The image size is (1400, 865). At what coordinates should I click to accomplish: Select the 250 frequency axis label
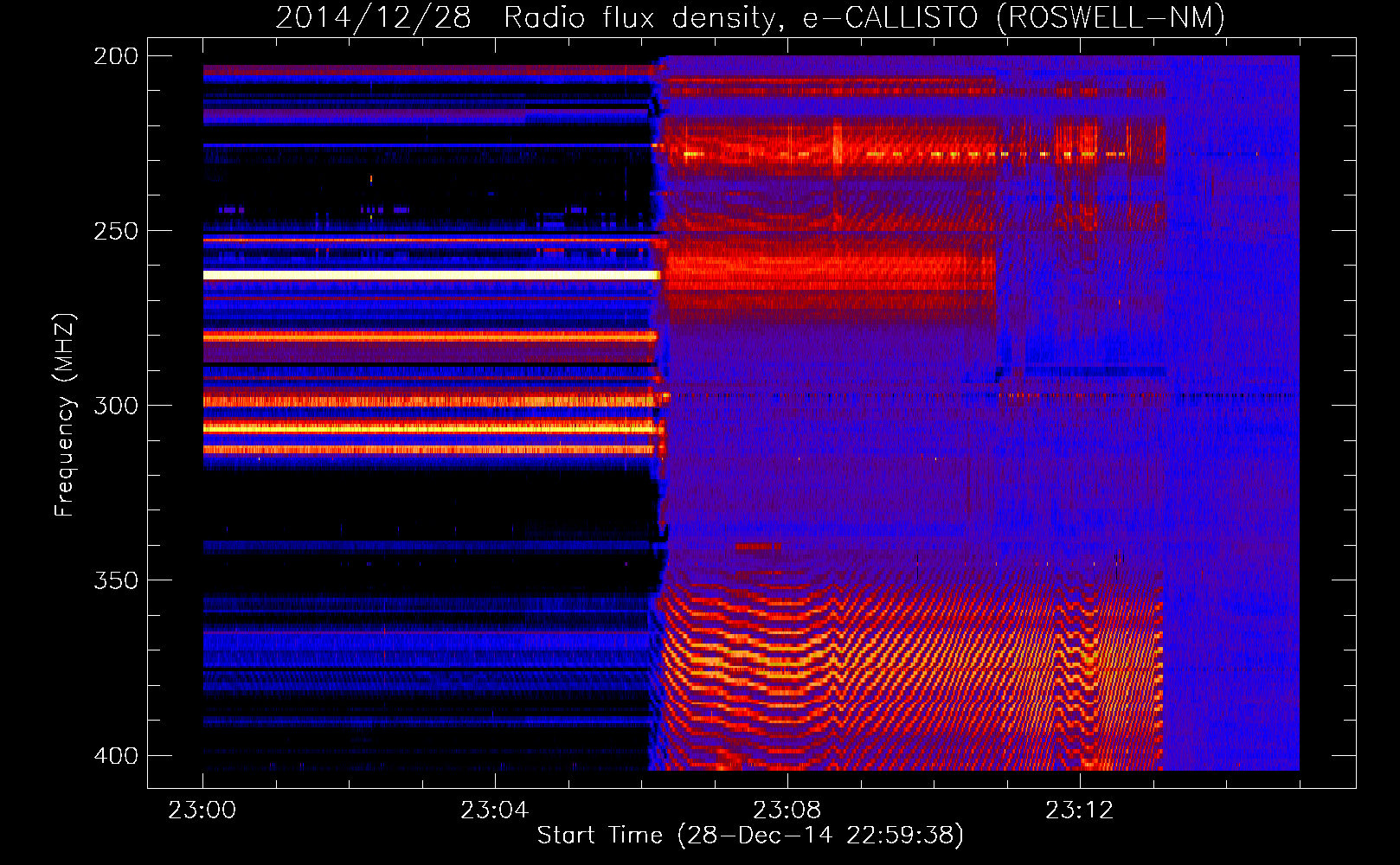pyautogui.click(x=116, y=231)
